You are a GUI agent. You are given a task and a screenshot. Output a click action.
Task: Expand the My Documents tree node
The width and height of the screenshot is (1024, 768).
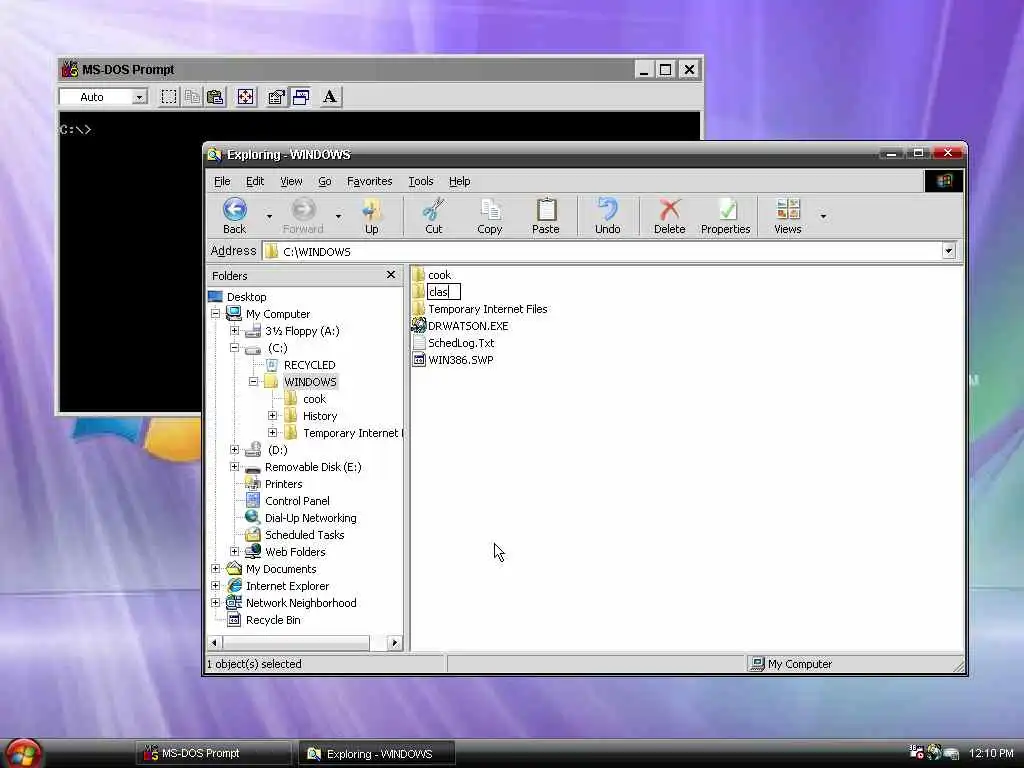pyautogui.click(x=216, y=568)
